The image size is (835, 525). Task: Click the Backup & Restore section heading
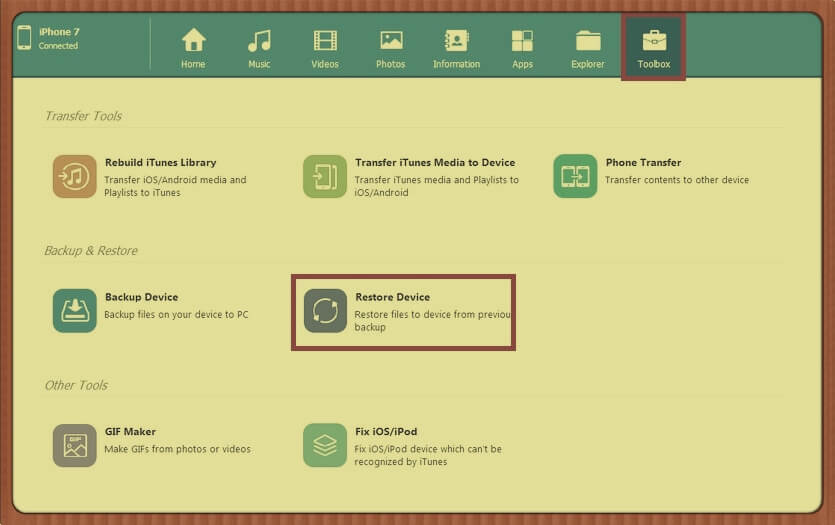tap(91, 251)
